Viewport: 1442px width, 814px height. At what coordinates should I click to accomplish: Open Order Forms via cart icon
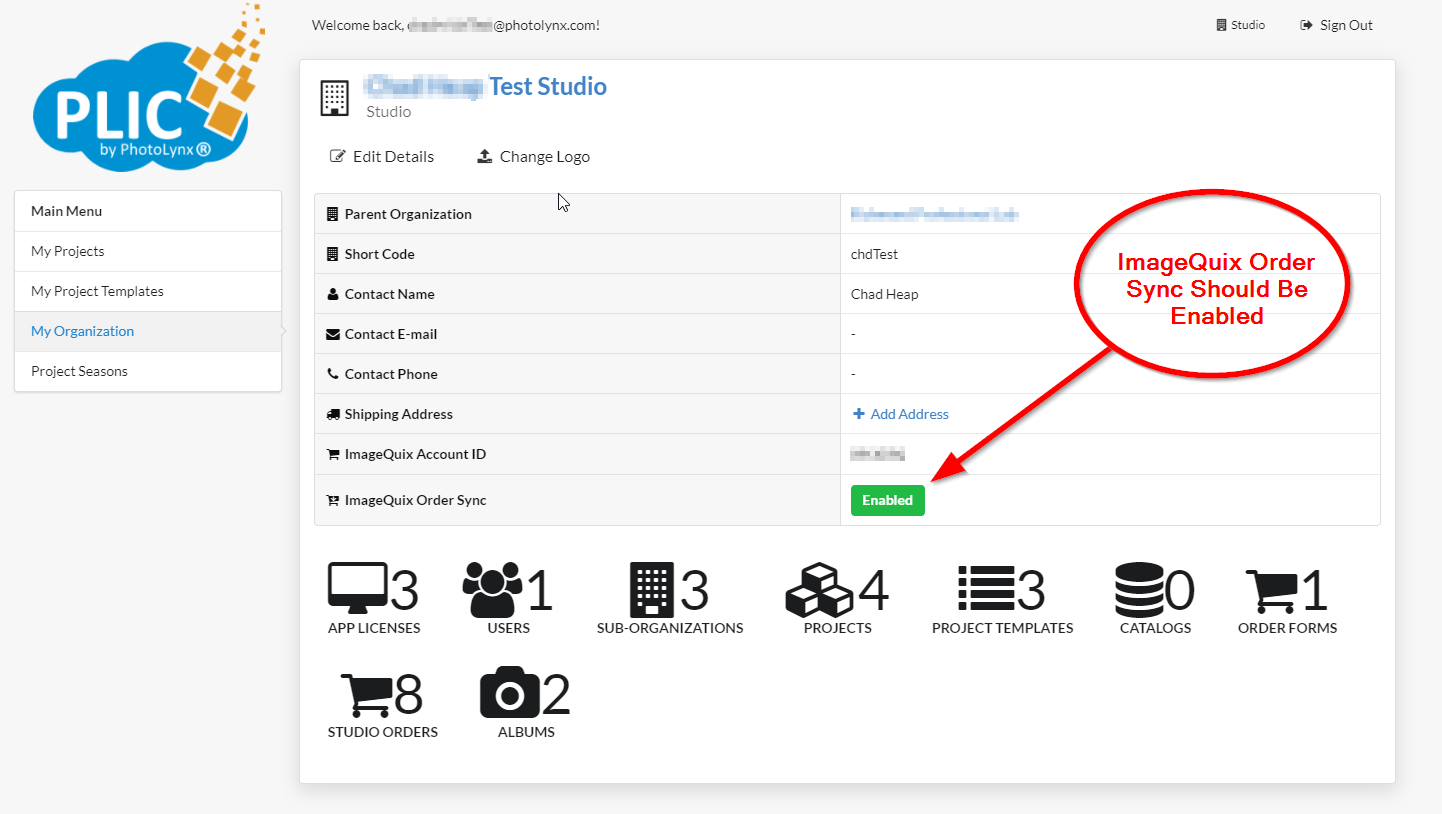coord(1270,590)
